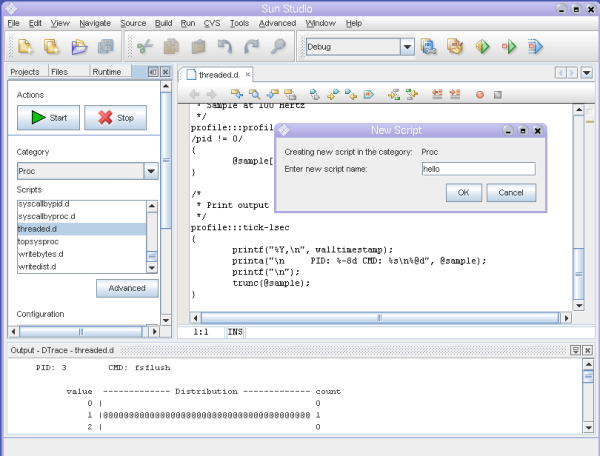Viewport: 600px width, 456px height.
Task: Click the Shift Line Right icon
Action: tap(455, 94)
